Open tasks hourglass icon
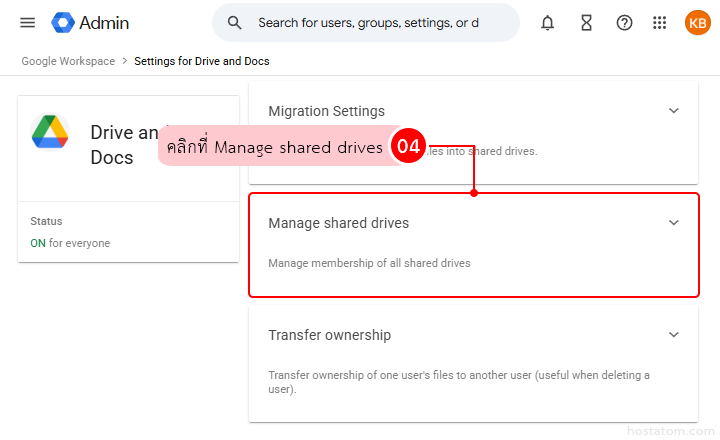The image size is (720, 440). coord(586,23)
